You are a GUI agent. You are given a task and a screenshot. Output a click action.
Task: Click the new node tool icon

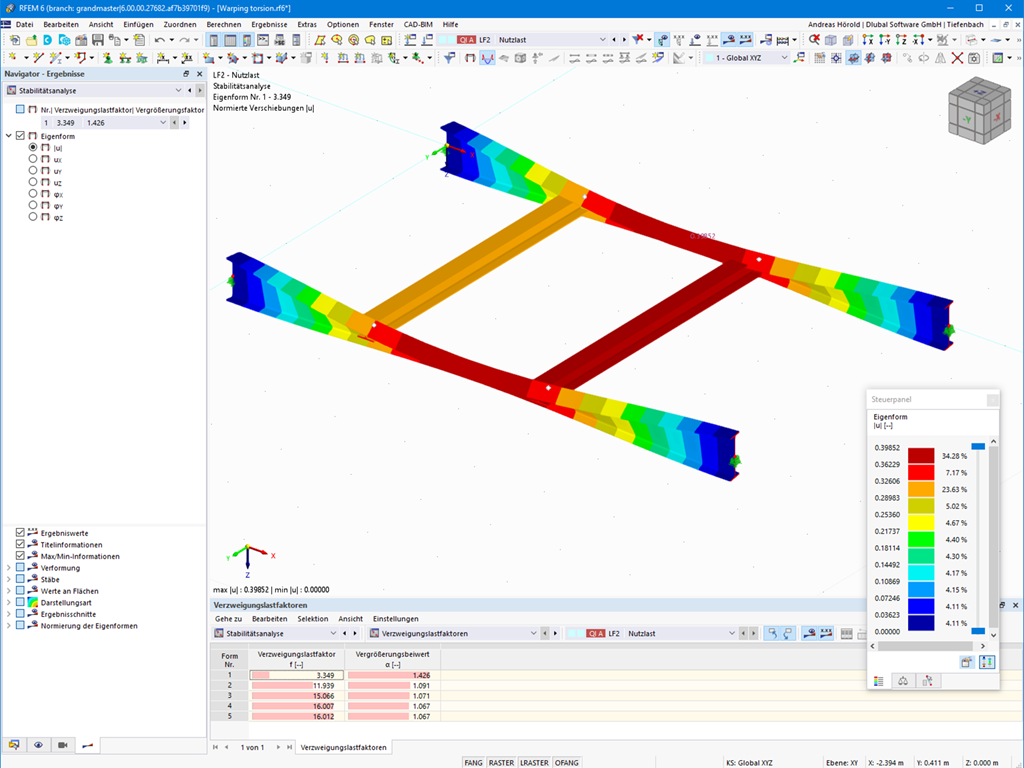13,58
